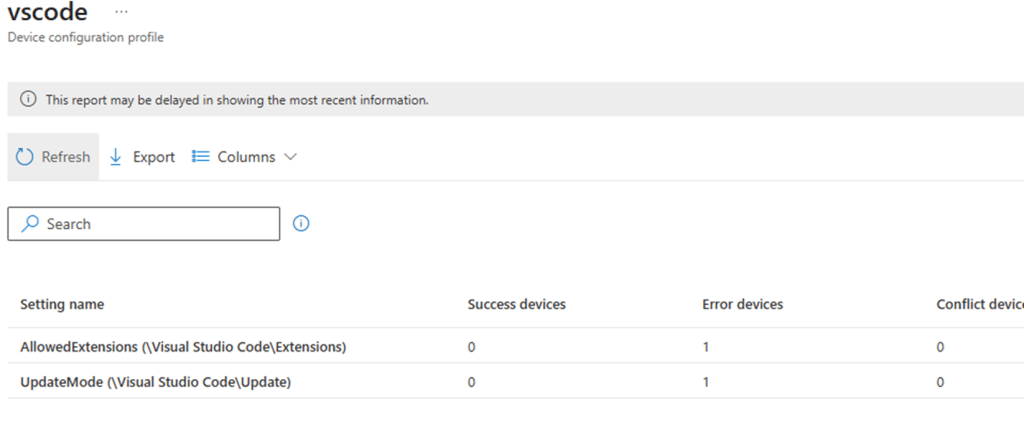Screen dimensions: 1024x422
Task: Click the Refresh circular arrow icon
Action: click(25, 157)
